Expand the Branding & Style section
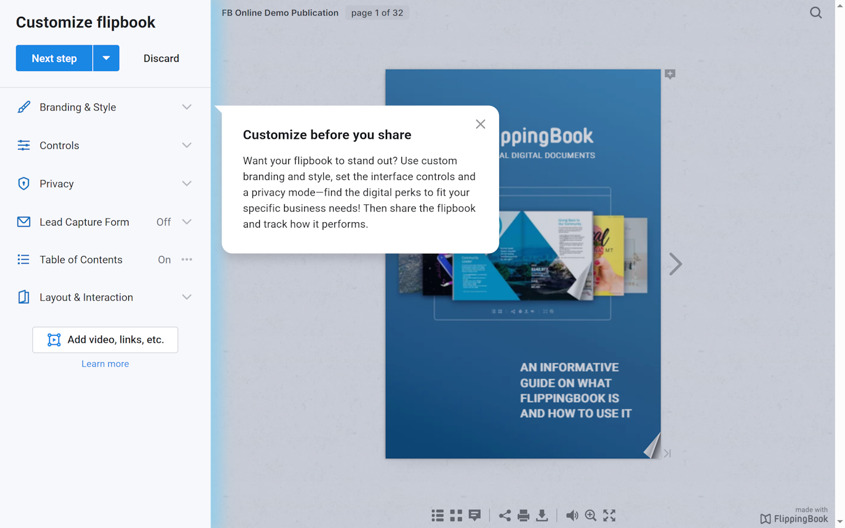 coord(105,107)
